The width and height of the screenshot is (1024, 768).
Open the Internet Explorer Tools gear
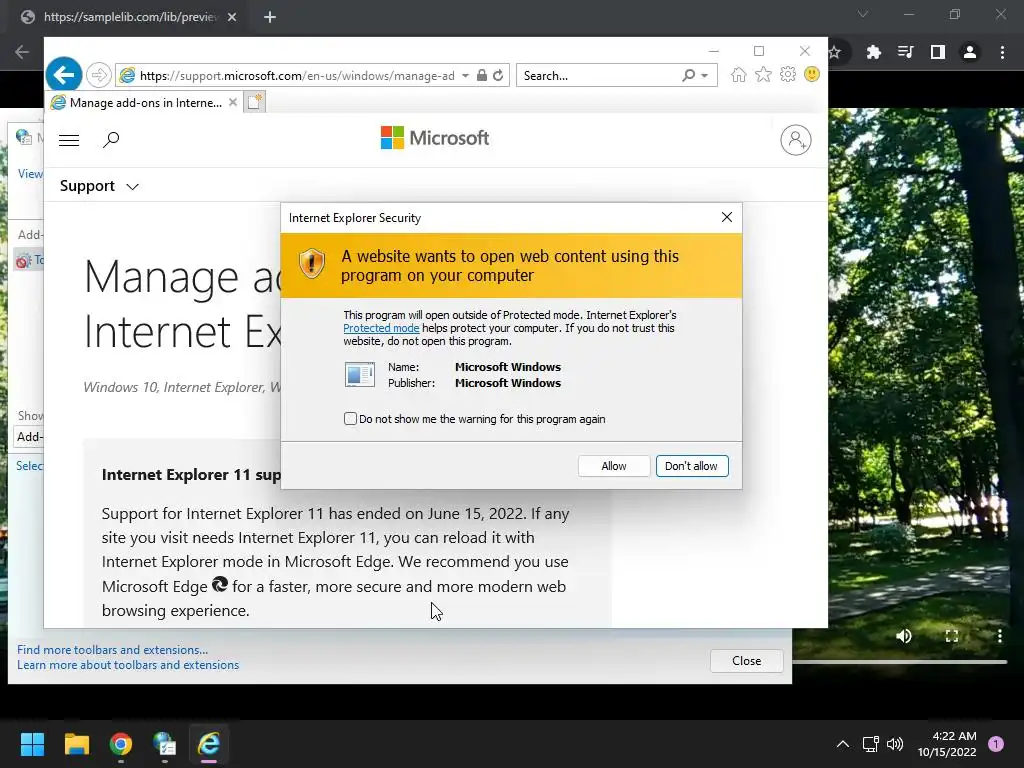788,74
